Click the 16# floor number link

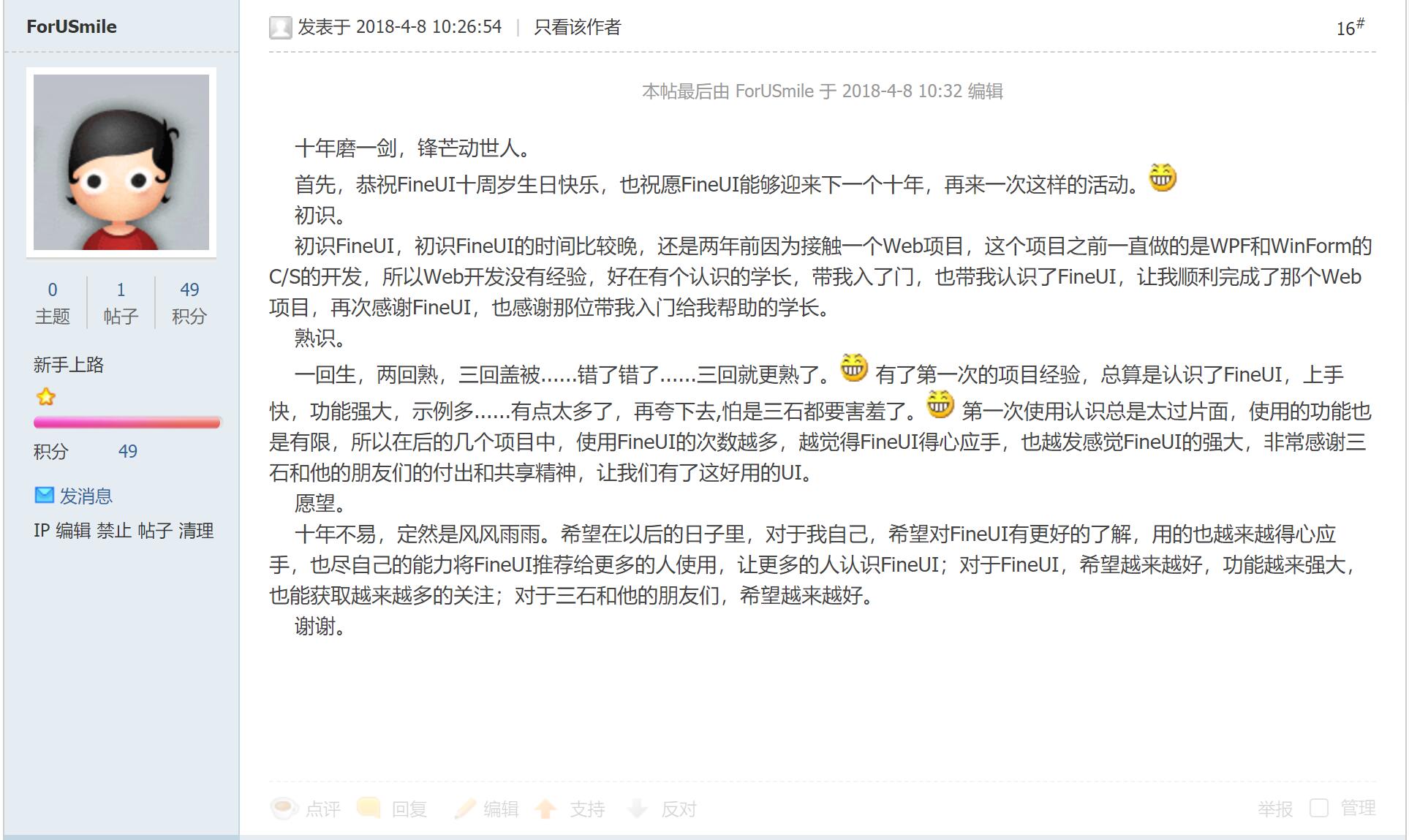click(1350, 27)
